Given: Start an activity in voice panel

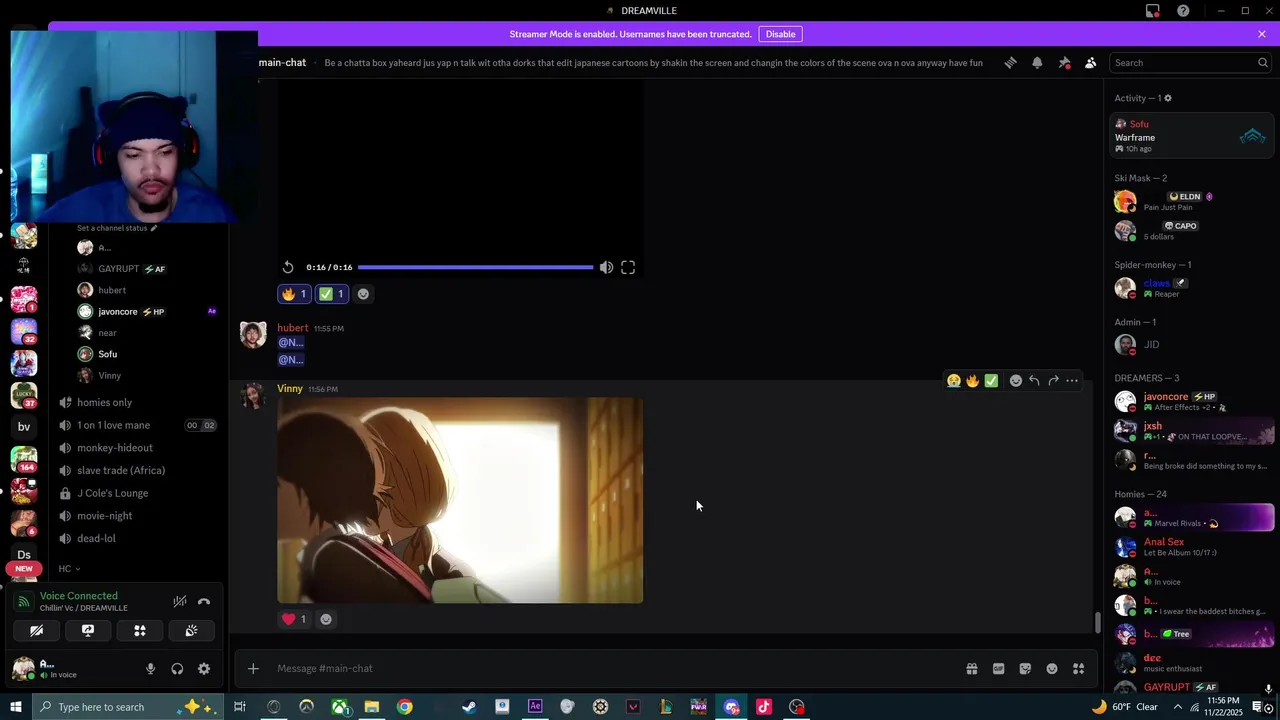Looking at the screenshot, I should pyautogui.click(x=140, y=630).
